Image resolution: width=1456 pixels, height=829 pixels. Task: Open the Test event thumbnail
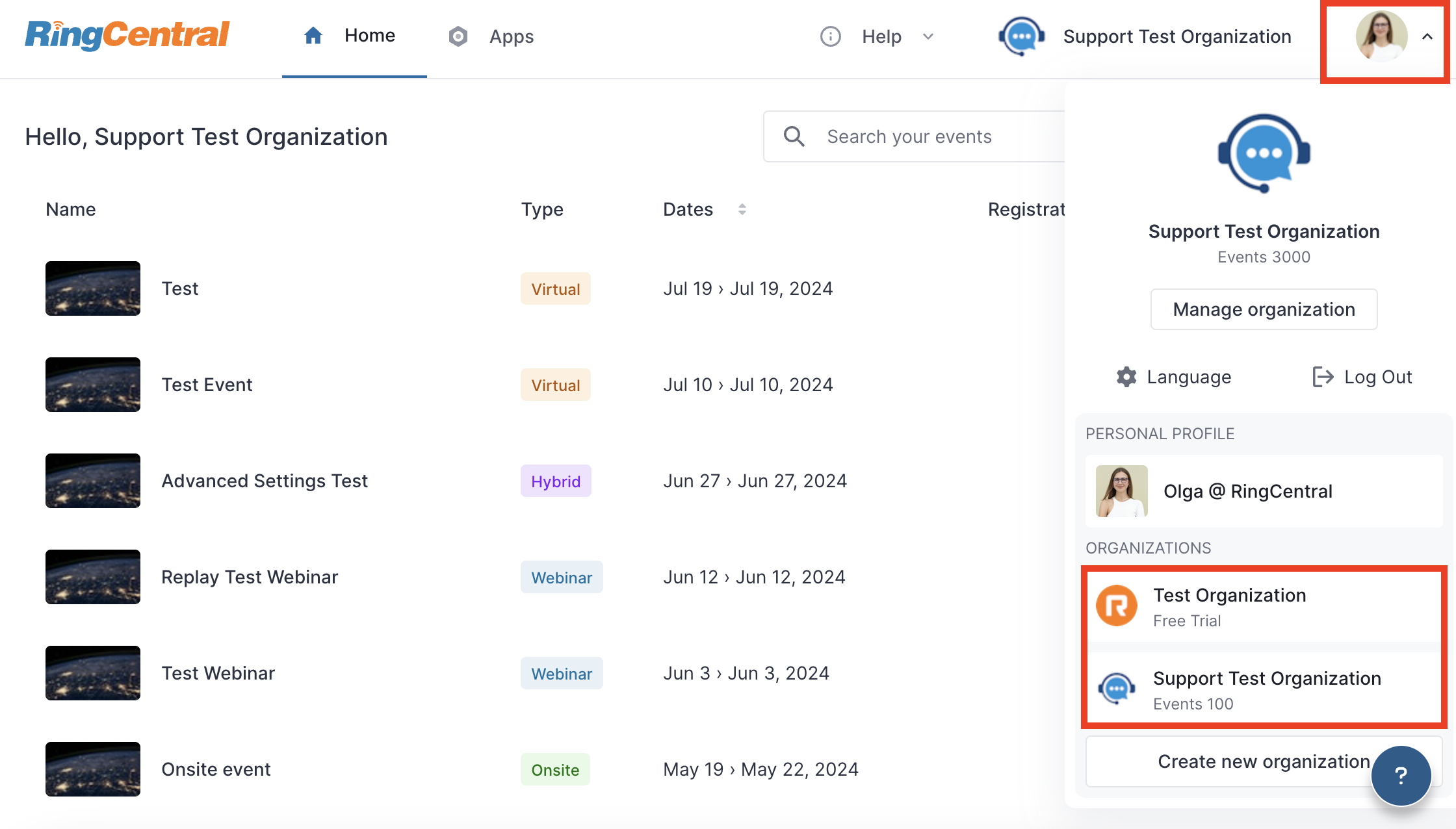point(93,288)
